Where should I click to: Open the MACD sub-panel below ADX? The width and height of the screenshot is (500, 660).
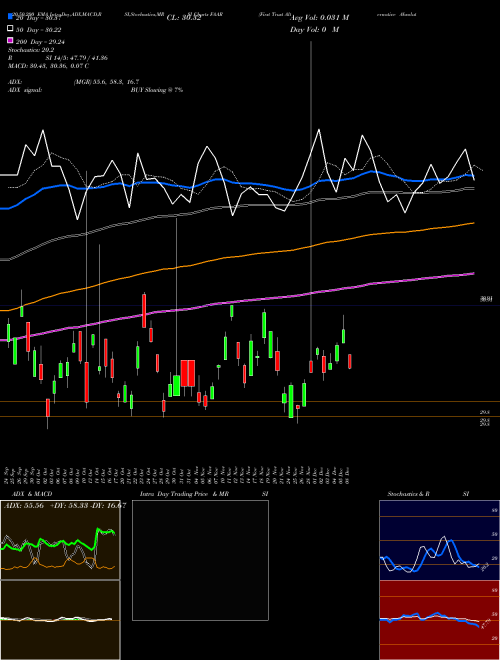pos(60,620)
